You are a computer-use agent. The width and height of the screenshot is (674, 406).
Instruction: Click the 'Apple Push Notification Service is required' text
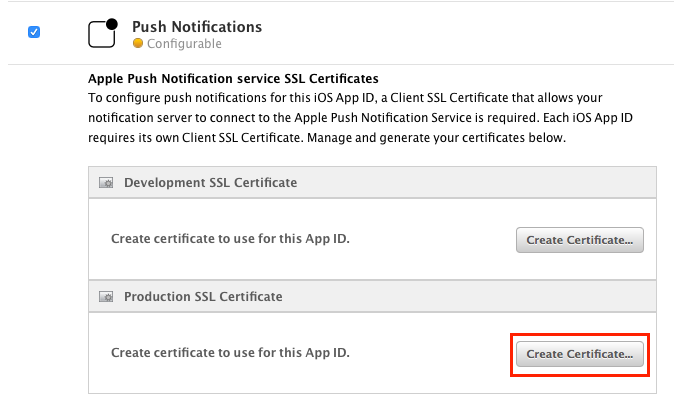(417, 118)
